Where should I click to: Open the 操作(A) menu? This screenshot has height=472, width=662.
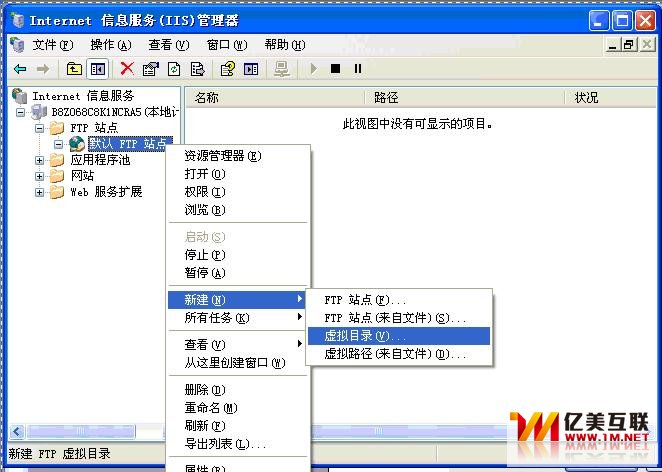click(x=111, y=45)
